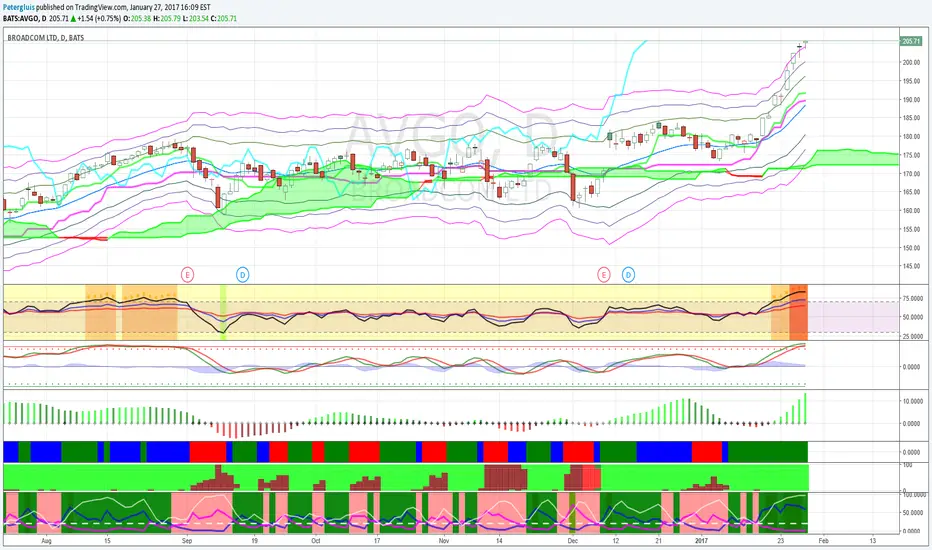
Task: Click the 200.00 price axis label
Action: click(x=911, y=63)
